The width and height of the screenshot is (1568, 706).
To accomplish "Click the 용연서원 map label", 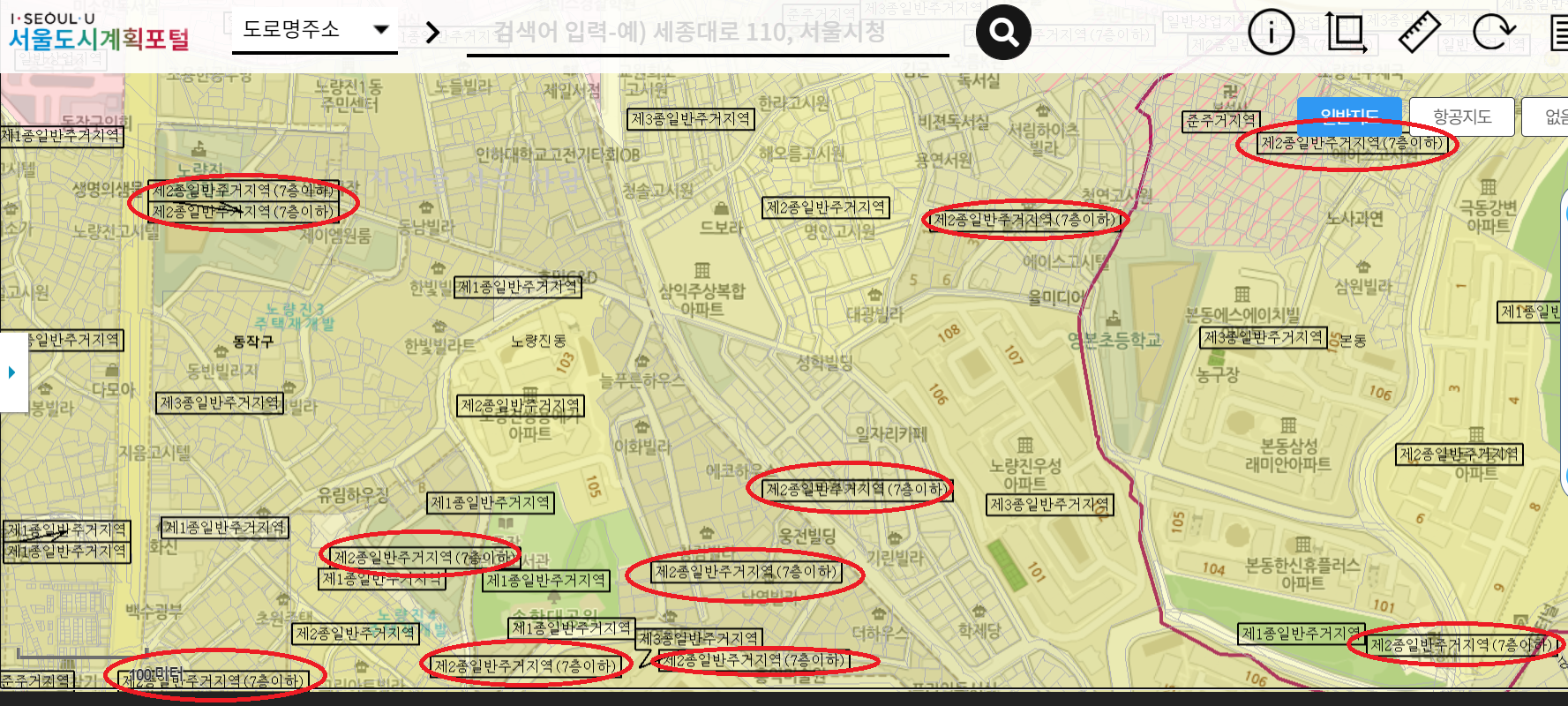I will [x=943, y=160].
